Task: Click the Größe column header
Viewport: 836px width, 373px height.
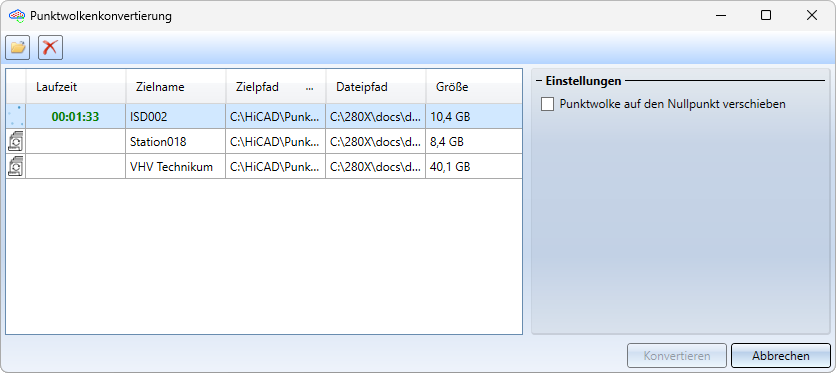Action: [474, 87]
